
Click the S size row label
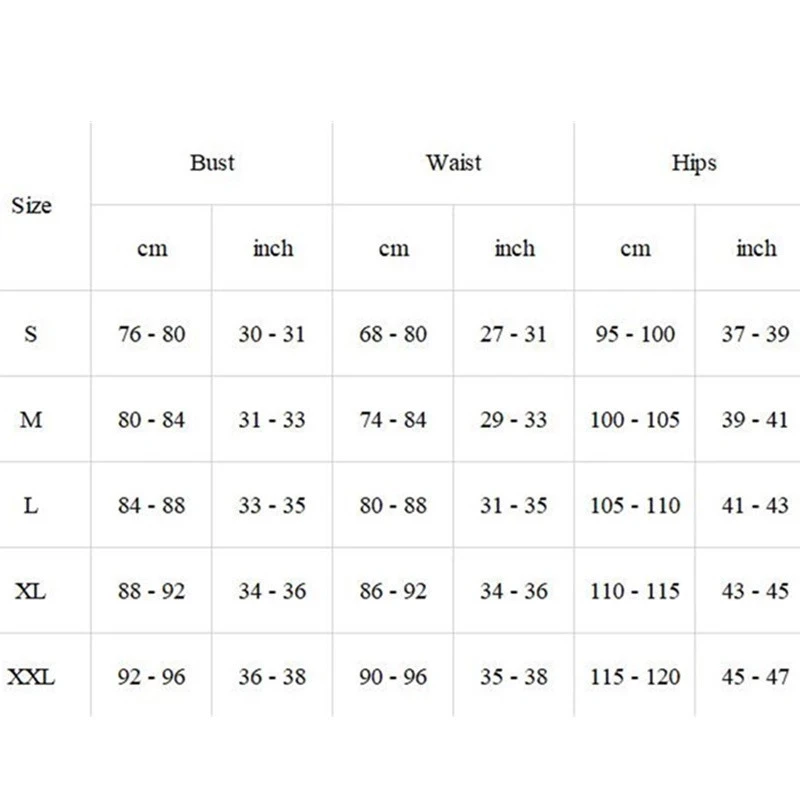coord(31,334)
